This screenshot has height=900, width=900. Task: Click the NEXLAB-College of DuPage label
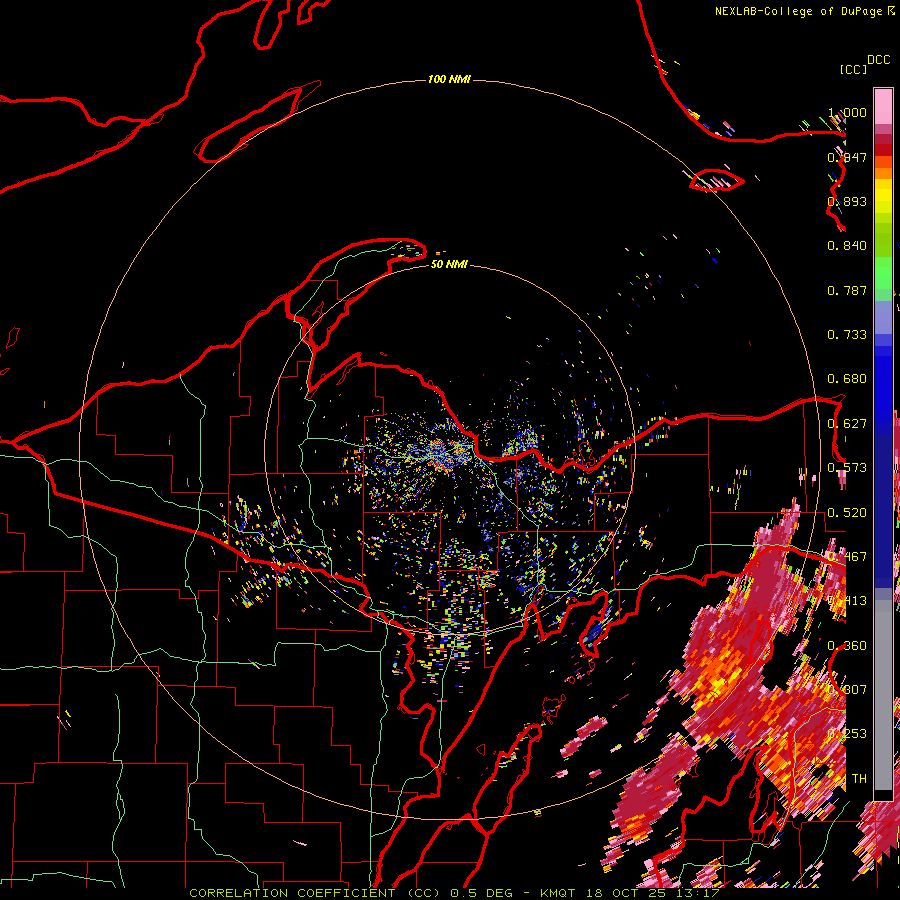pyautogui.click(x=798, y=11)
